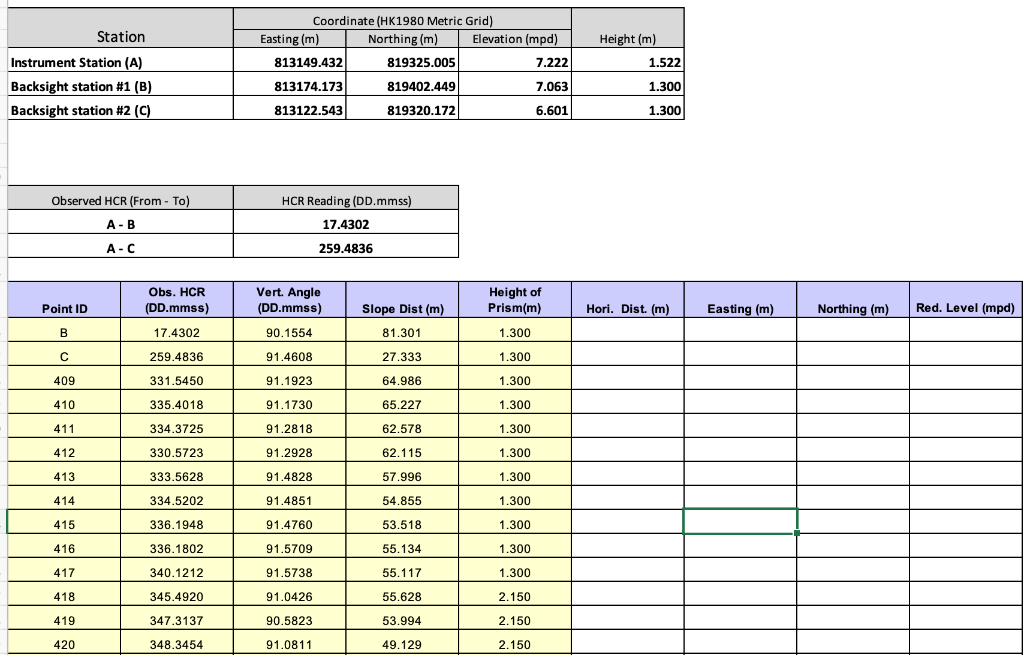This screenshot has width=1024, height=655.
Task: Select Elevation value 6.601
Action: pos(515,110)
